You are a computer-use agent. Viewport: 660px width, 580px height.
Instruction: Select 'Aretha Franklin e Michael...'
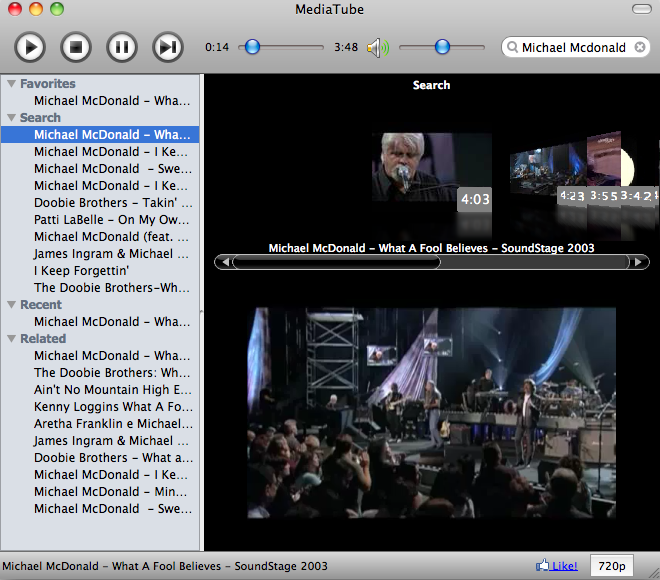pyautogui.click(x=100, y=424)
